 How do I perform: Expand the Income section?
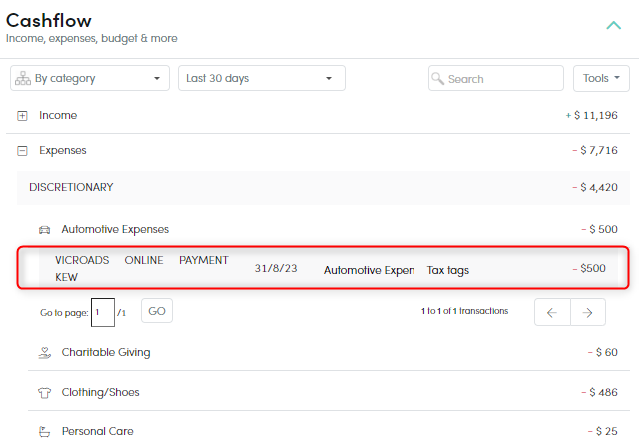[22, 116]
